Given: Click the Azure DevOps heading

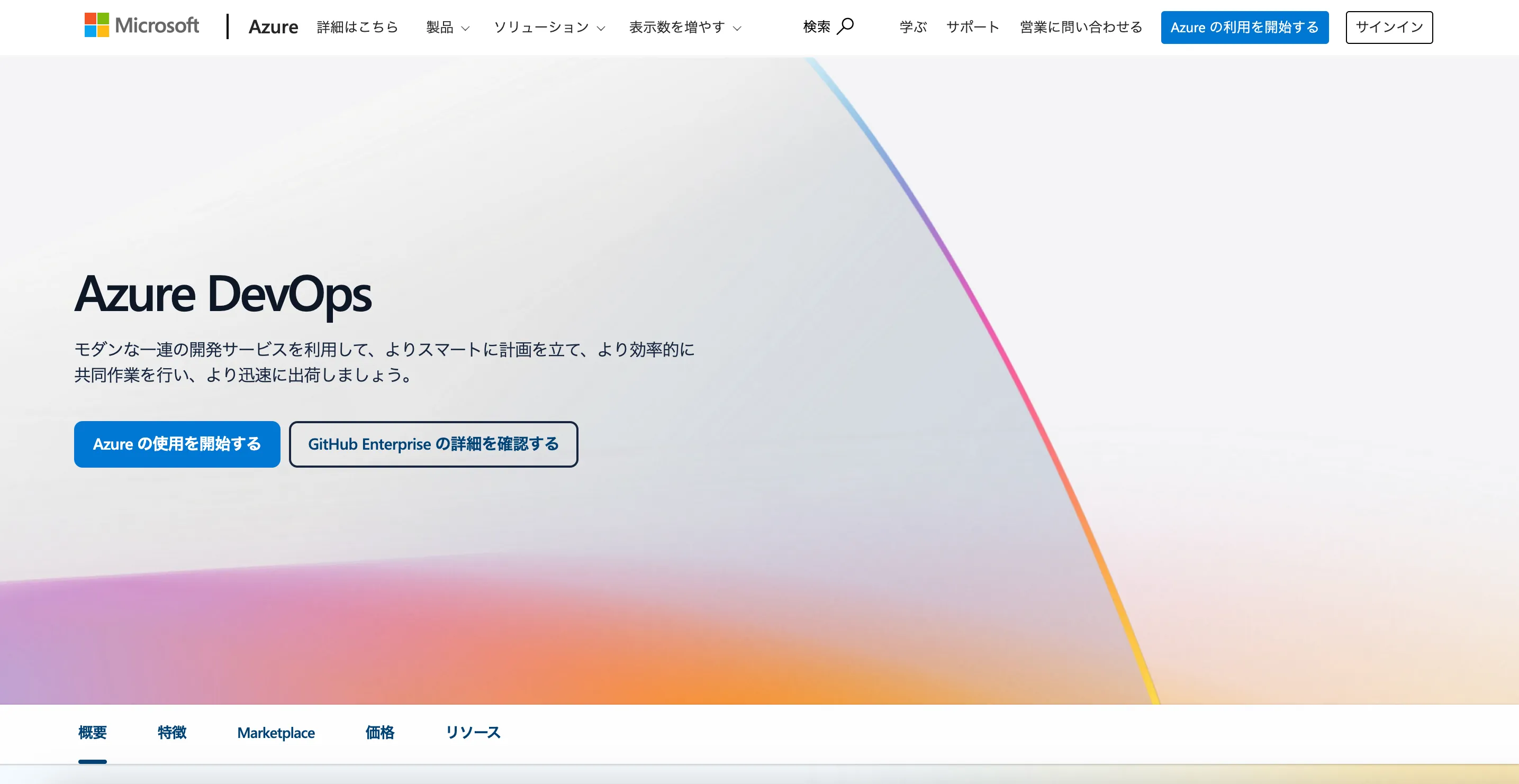Looking at the screenshot, I should (223, 294).
